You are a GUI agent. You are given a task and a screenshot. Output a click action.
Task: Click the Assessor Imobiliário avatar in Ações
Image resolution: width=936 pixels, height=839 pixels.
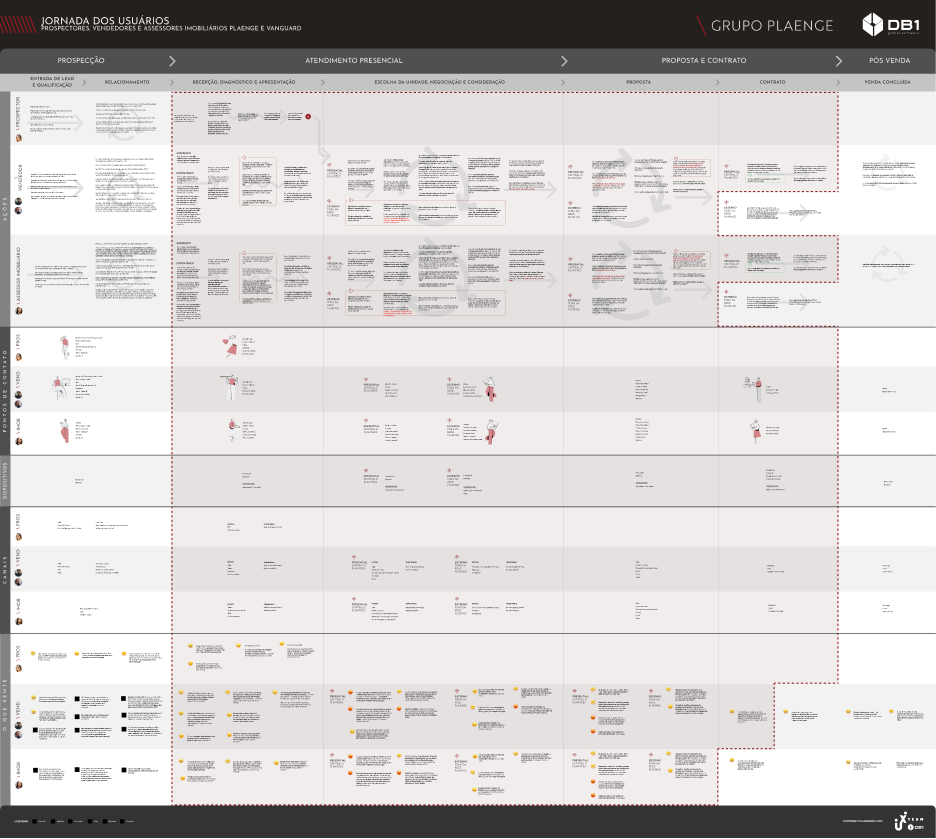click(x=19, y=311)
